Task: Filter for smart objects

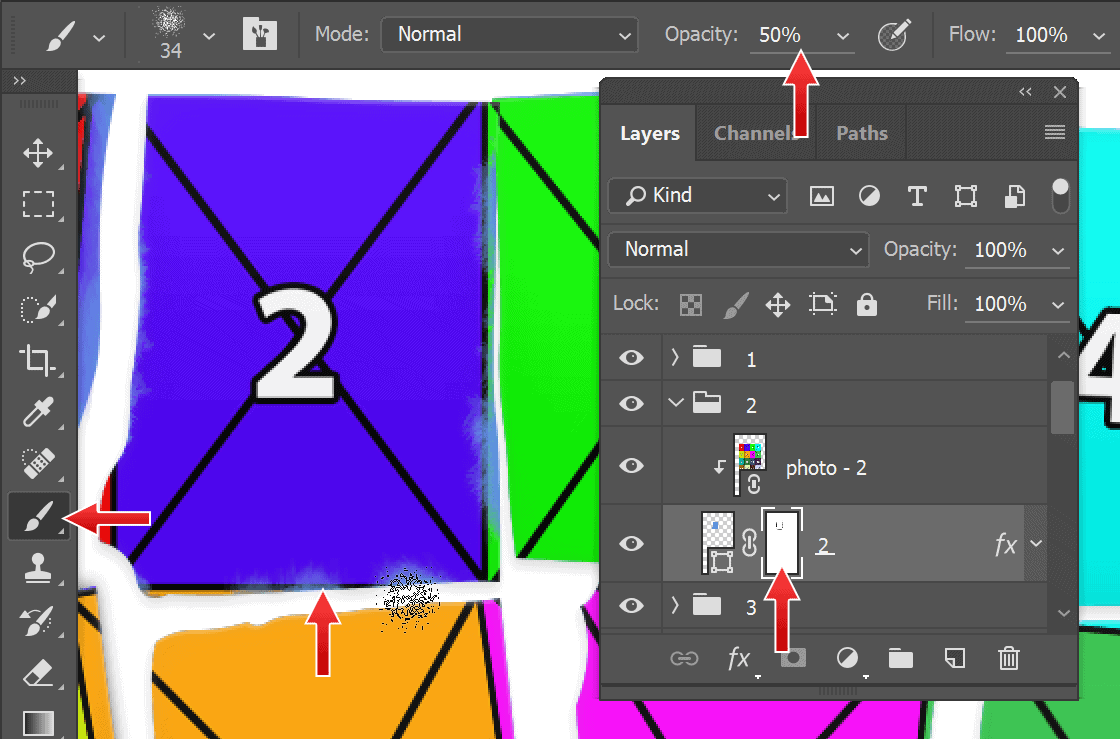Action: tap(1015, 196)
